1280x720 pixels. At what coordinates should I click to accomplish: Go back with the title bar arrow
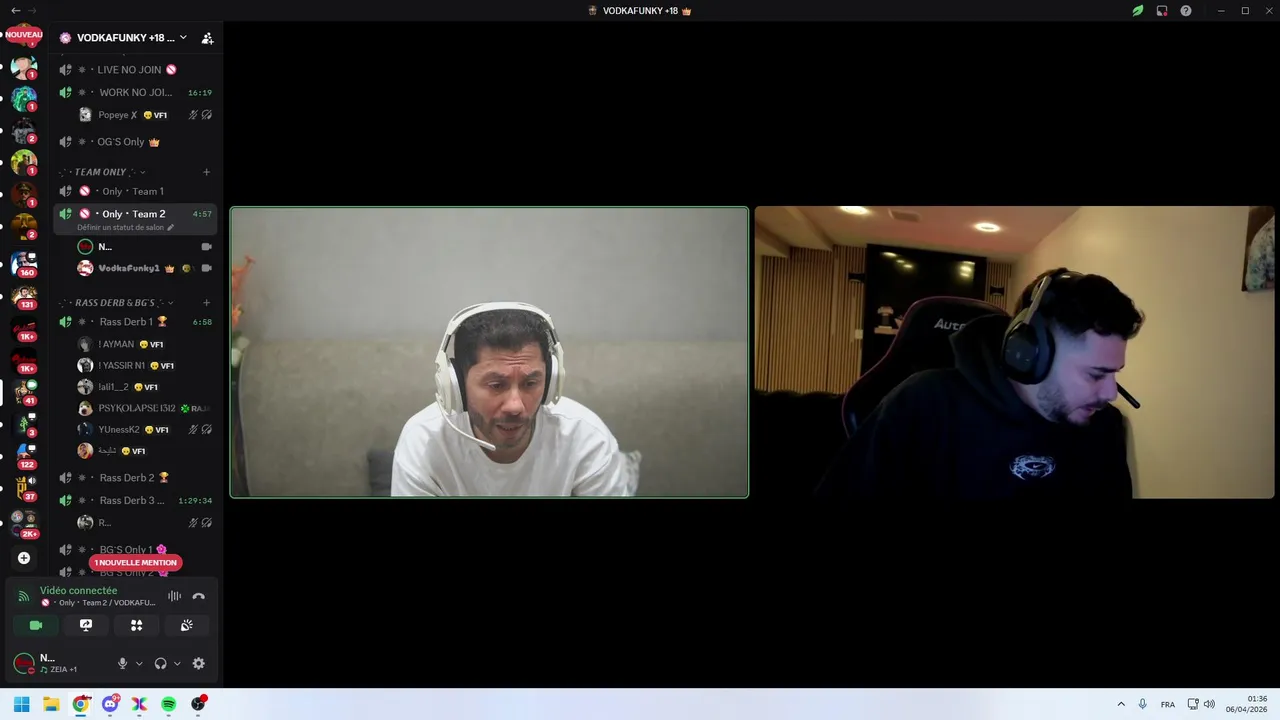click(x=15, y=10)
